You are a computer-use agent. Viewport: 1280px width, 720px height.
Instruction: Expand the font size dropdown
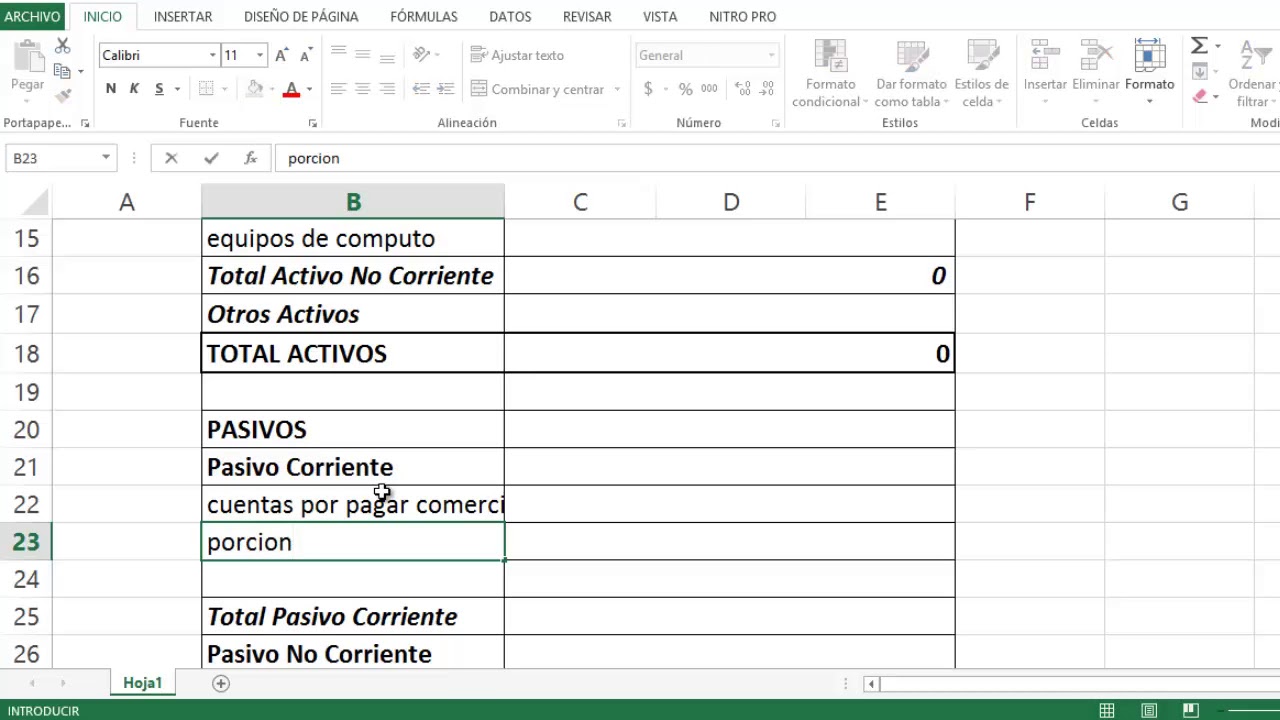tap(259, 55)
